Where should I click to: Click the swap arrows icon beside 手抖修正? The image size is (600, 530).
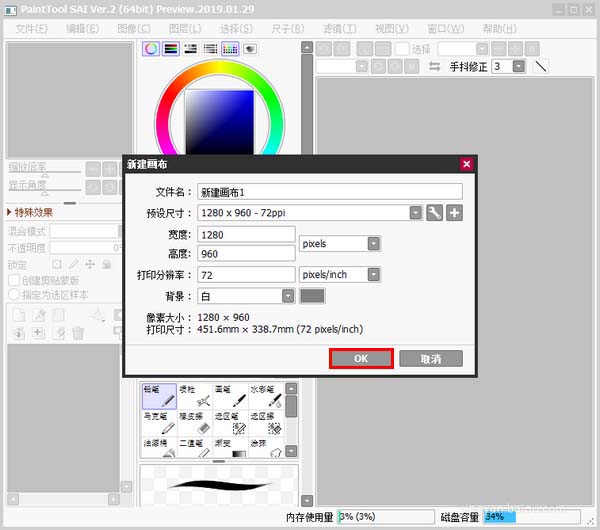pos(434,66)
